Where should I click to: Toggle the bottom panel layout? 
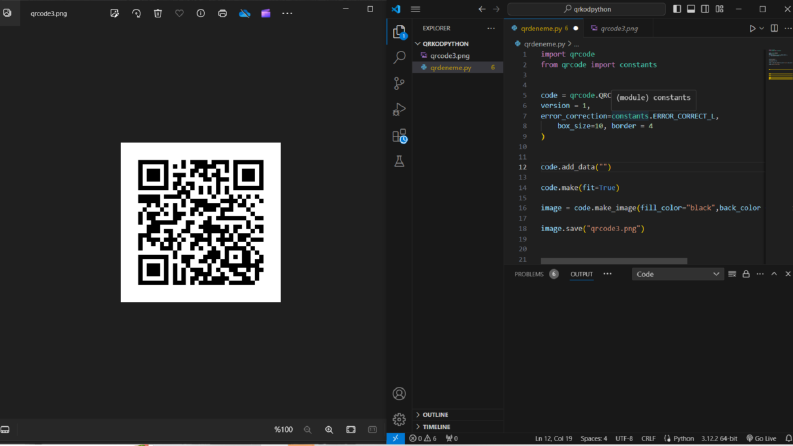coord(691,9)
